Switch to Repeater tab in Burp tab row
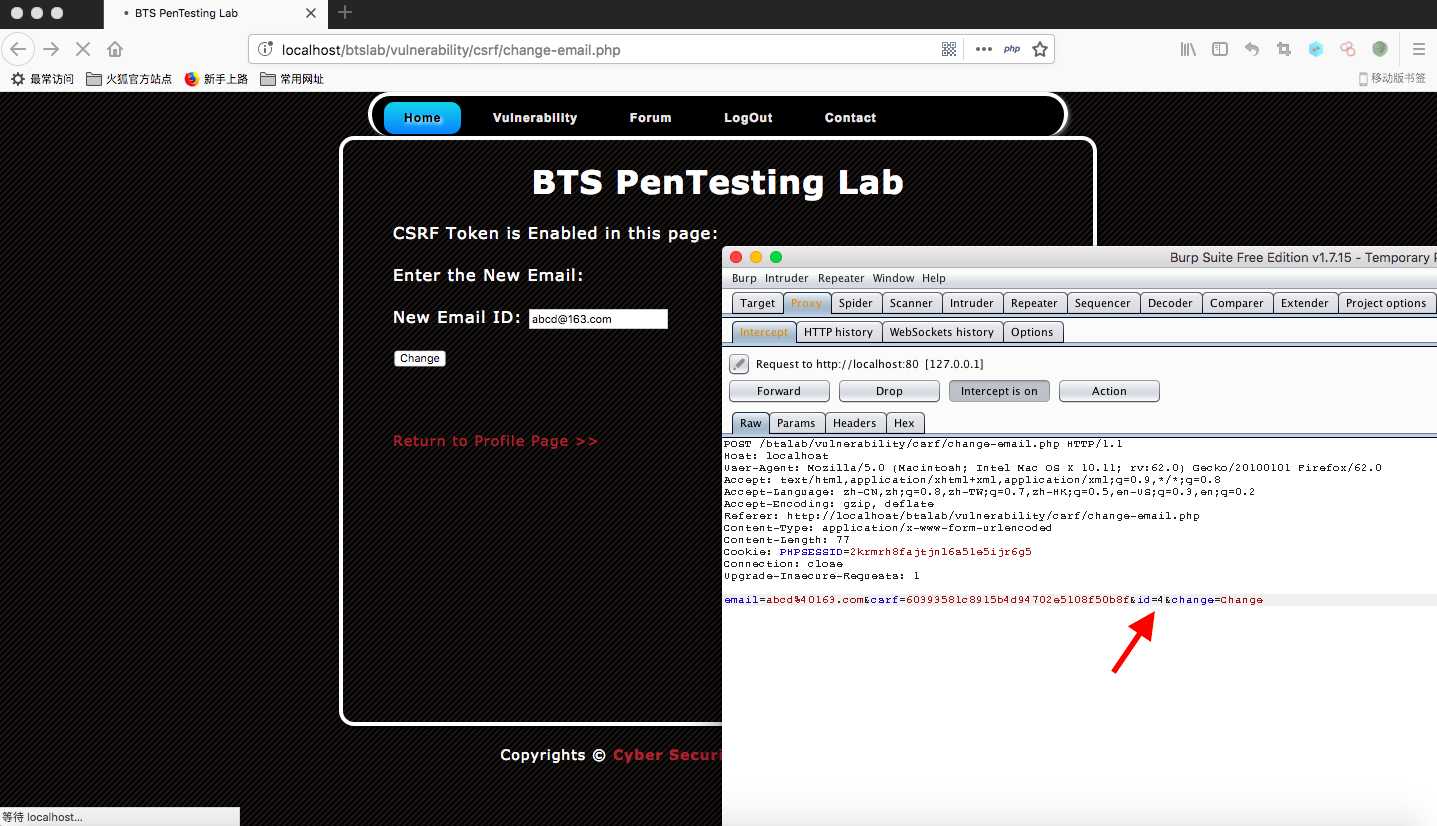Screen dimensions: 1437x826 1034,303
